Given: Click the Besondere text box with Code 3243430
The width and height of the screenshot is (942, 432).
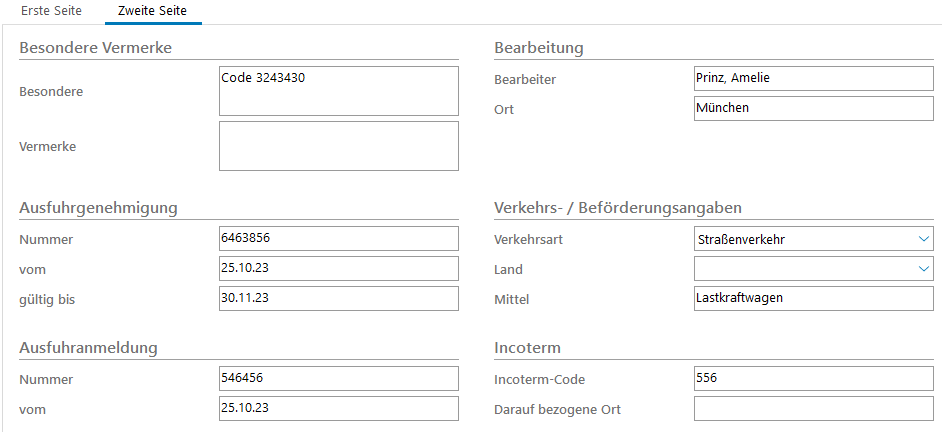Looking at the screenshot, I should (338, 91).
